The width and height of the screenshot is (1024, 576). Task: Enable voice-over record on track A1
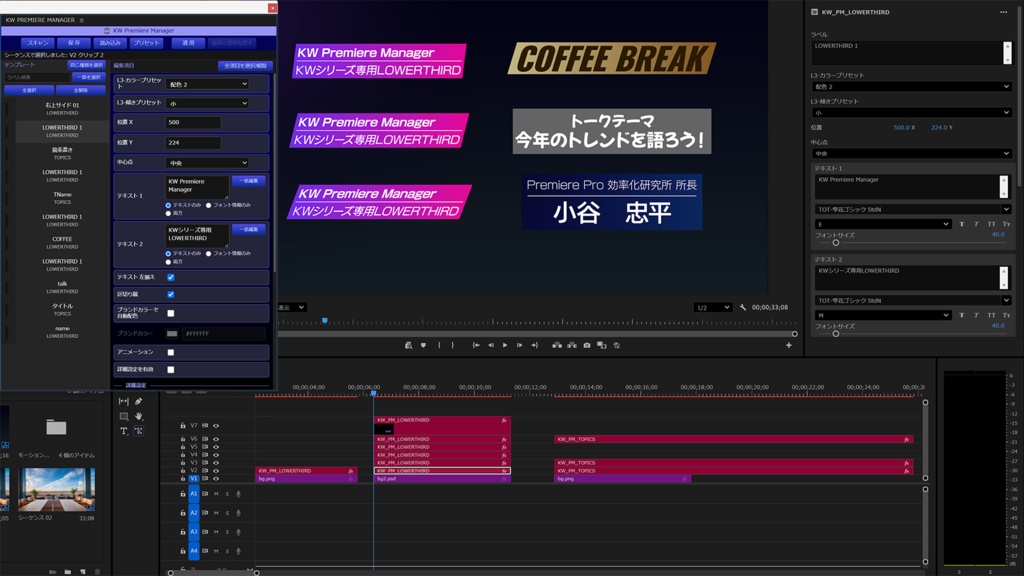click(x=238, y=494)
